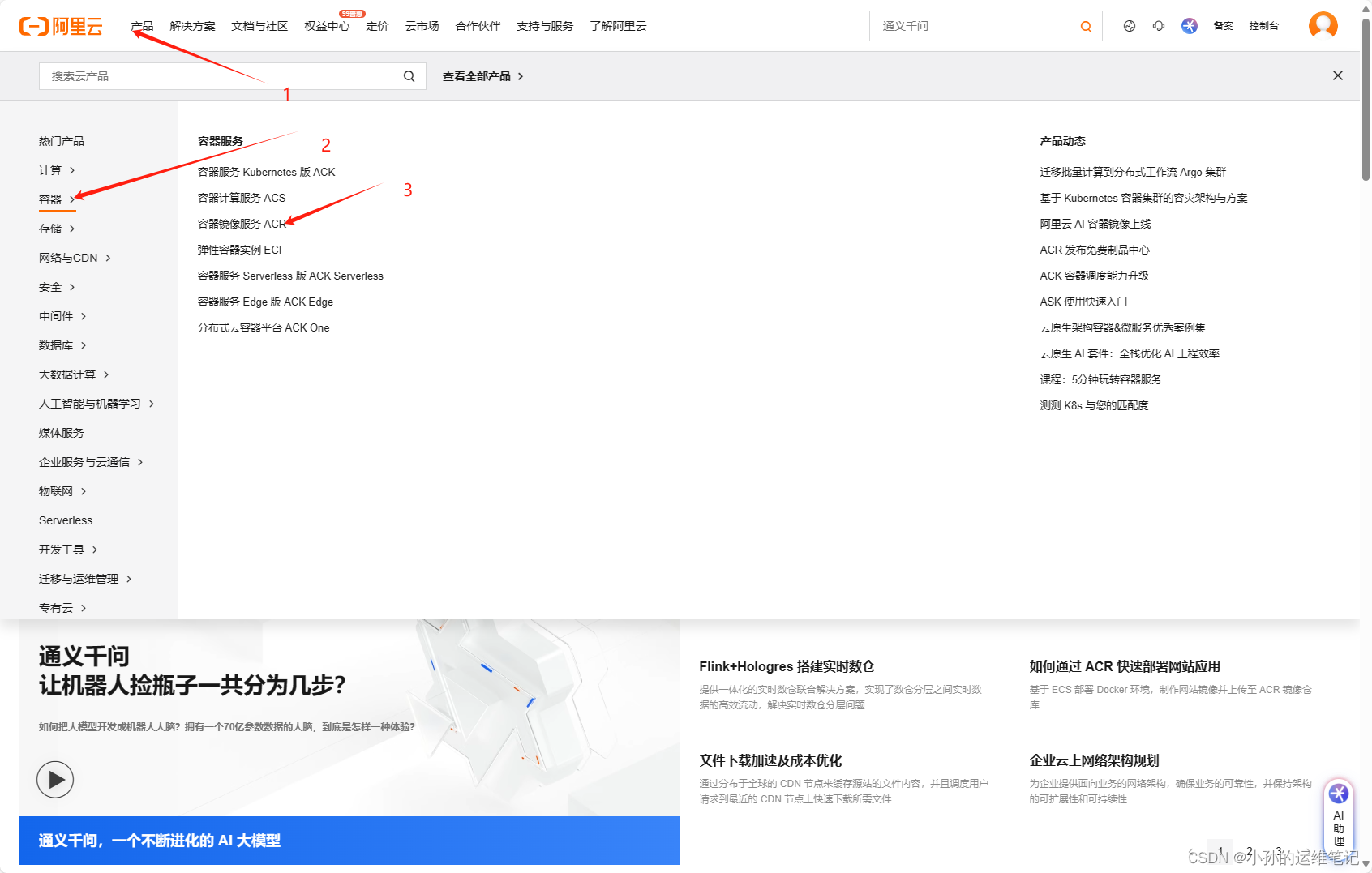Open the 解决方案 menu
This screenshot has width=1372, height=873.
[x=192, y=26]
